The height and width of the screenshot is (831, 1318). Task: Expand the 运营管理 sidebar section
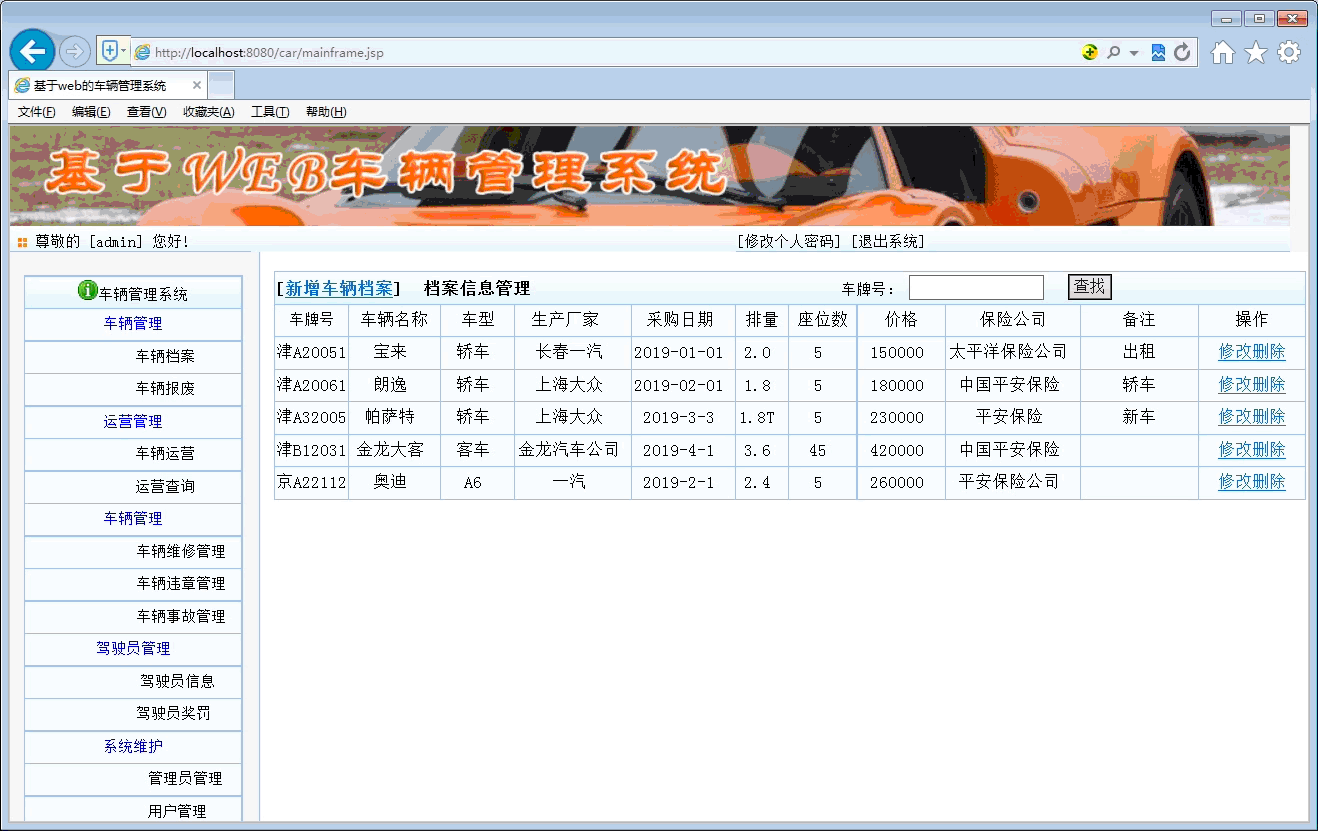tap(132, 421)
